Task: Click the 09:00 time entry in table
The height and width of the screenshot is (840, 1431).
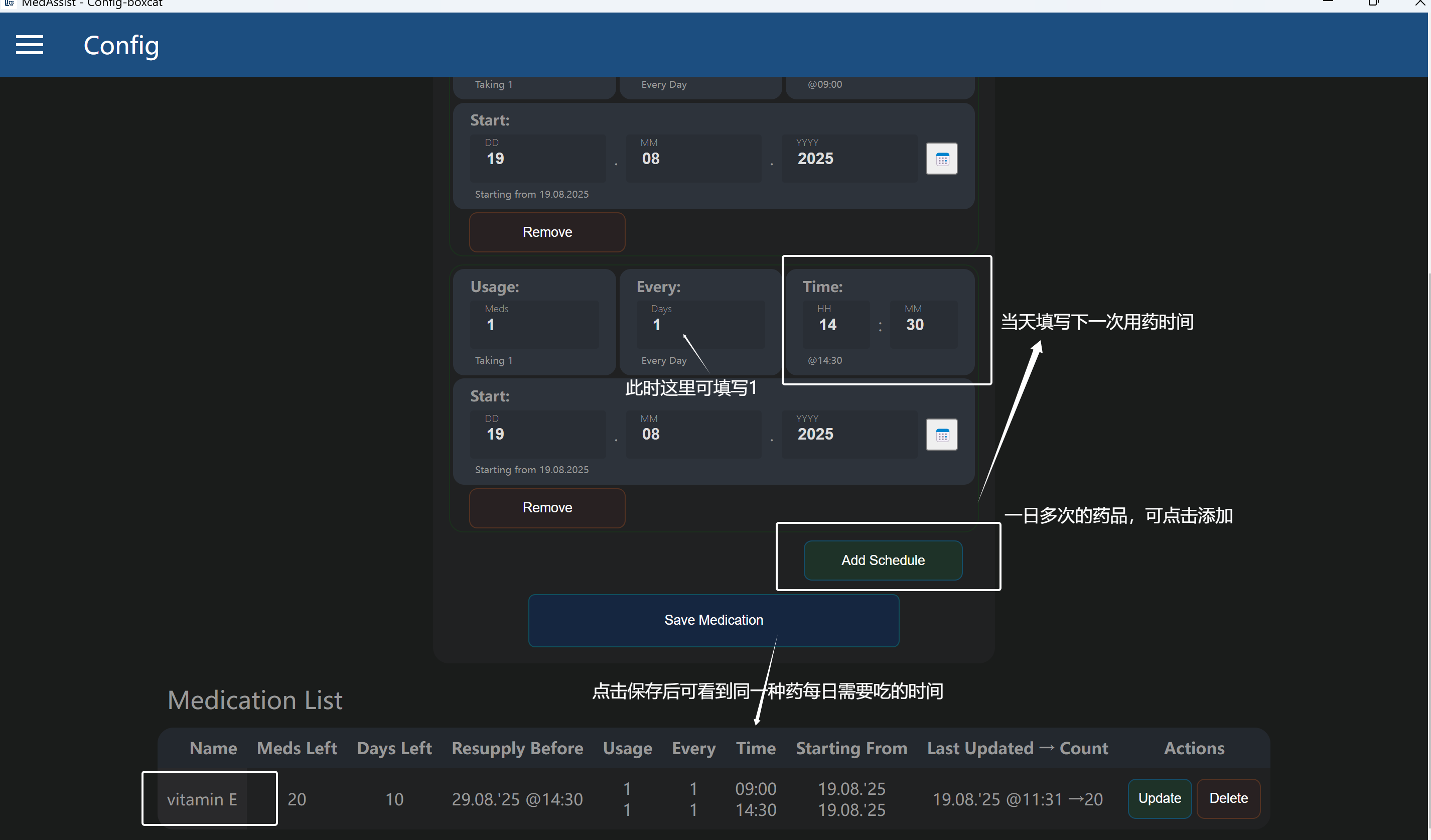Action: [756, 788]
